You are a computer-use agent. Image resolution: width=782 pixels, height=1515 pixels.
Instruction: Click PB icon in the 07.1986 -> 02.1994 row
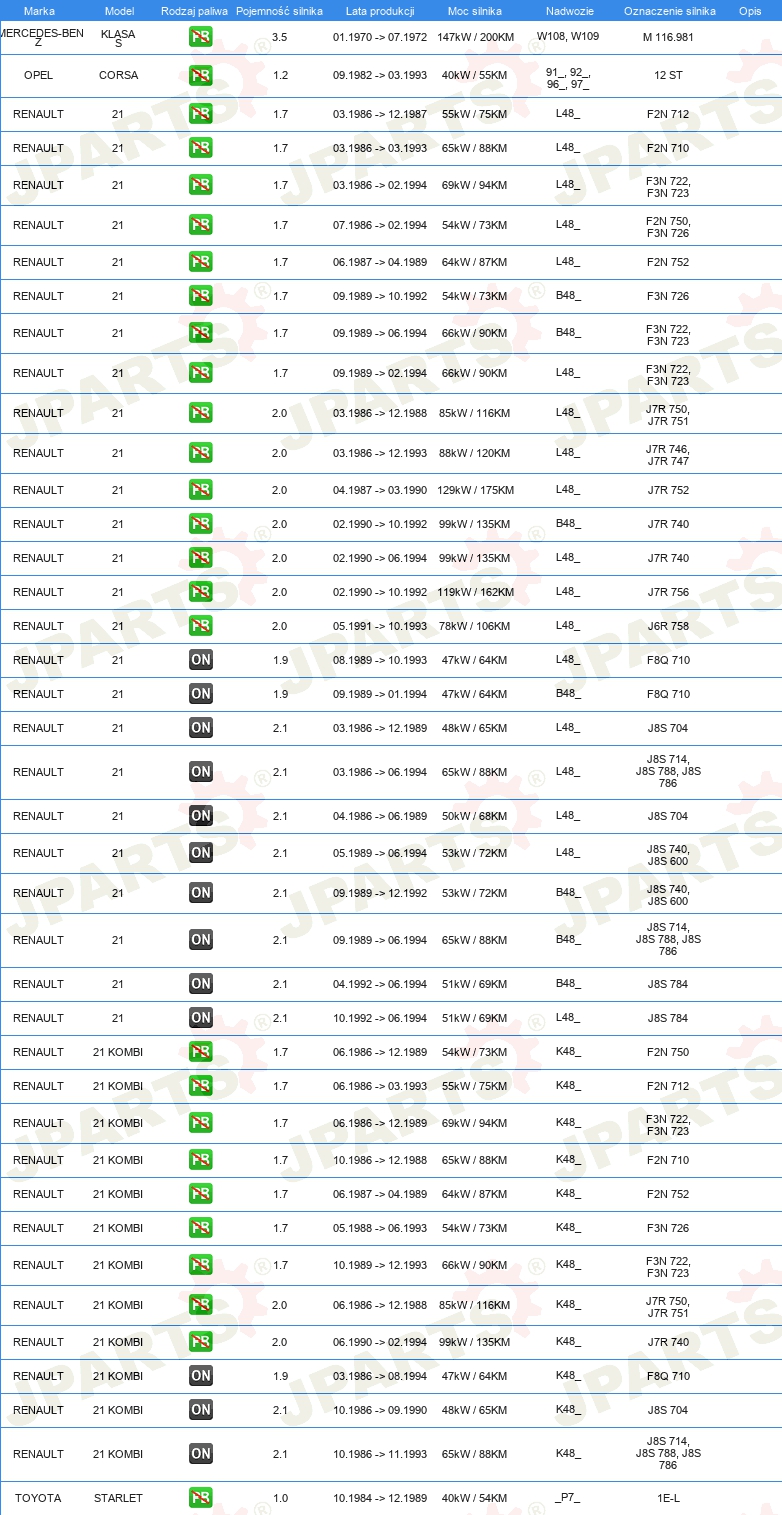(200, 225)
